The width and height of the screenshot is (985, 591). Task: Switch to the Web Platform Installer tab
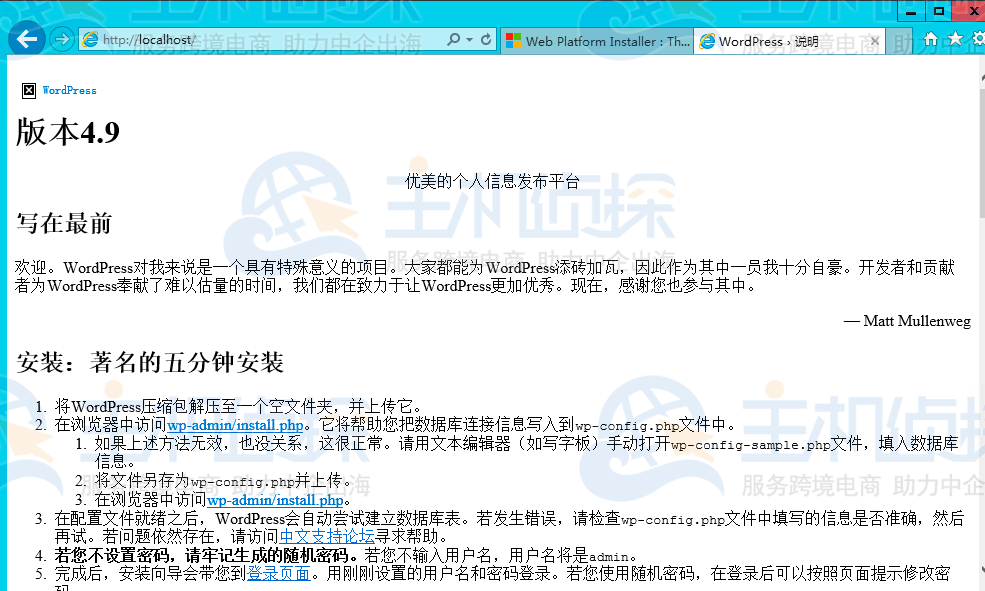tap(597, 41)
